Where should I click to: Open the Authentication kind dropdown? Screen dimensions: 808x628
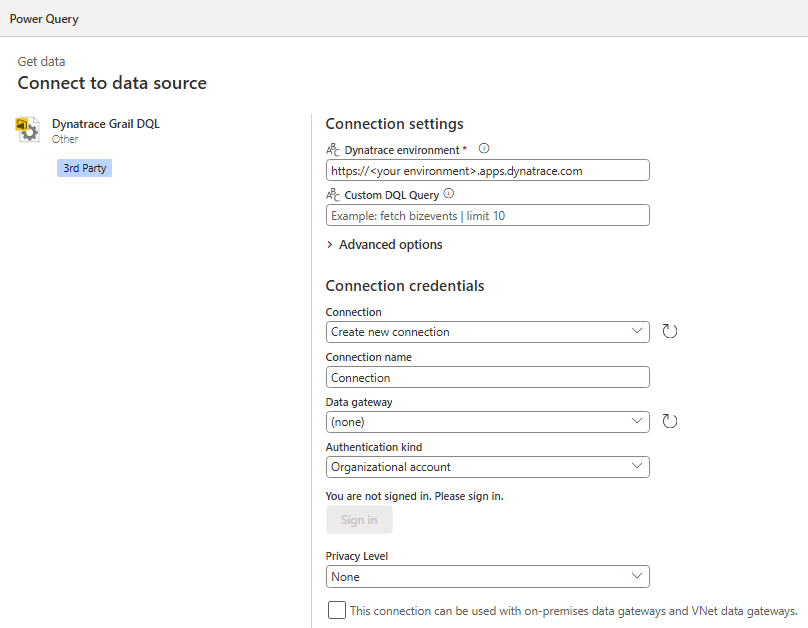coord(487,467)
